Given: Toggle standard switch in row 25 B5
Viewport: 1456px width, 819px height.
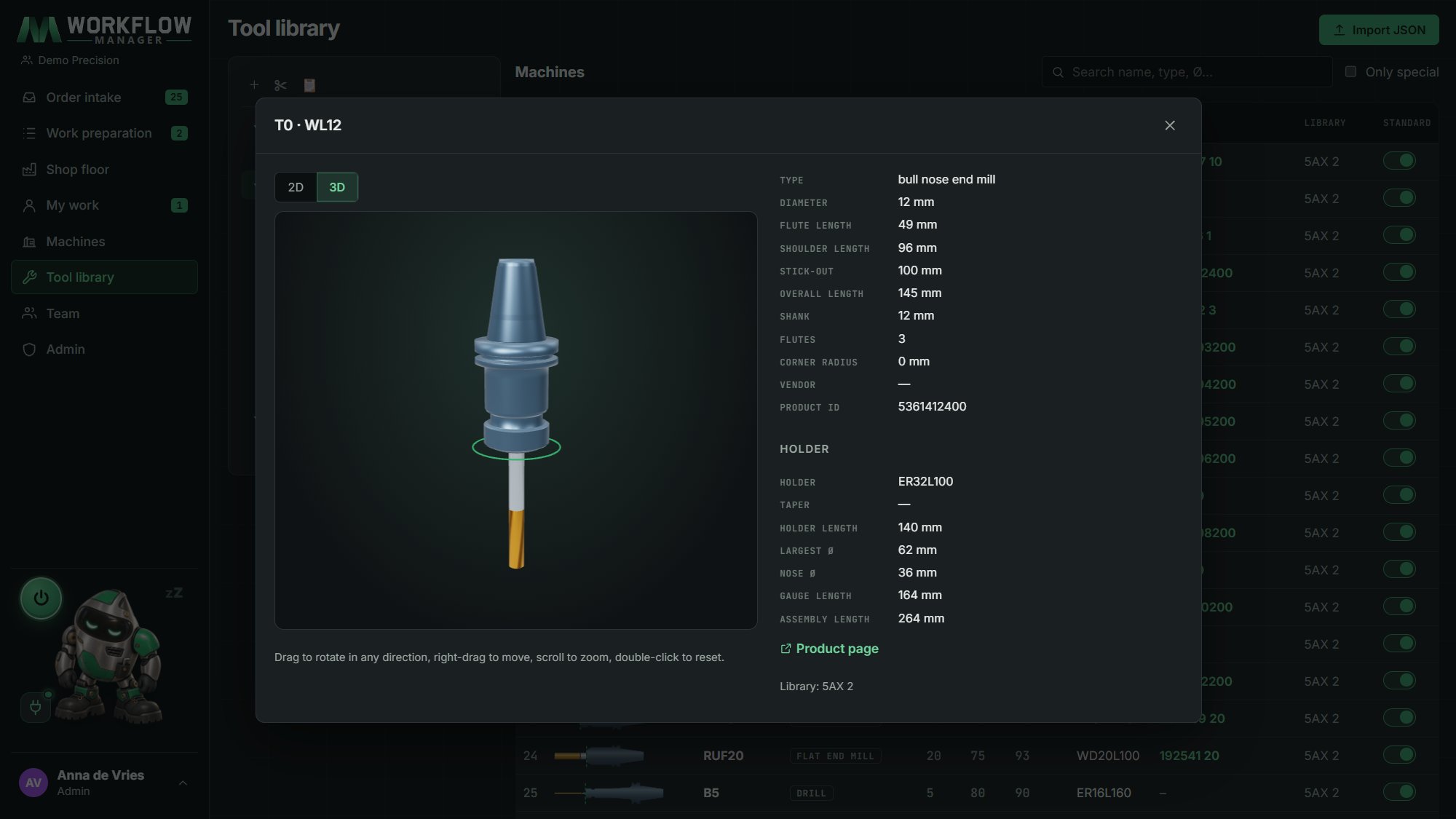Looking at the screenshot, I should coord(1398,791).
